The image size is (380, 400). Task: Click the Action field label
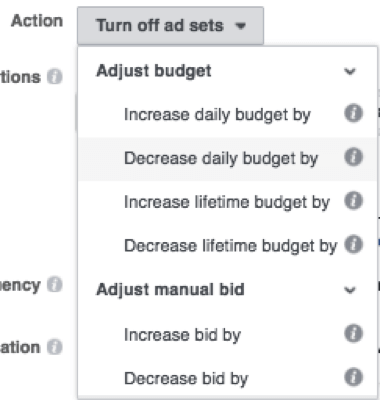pos(37,21)
